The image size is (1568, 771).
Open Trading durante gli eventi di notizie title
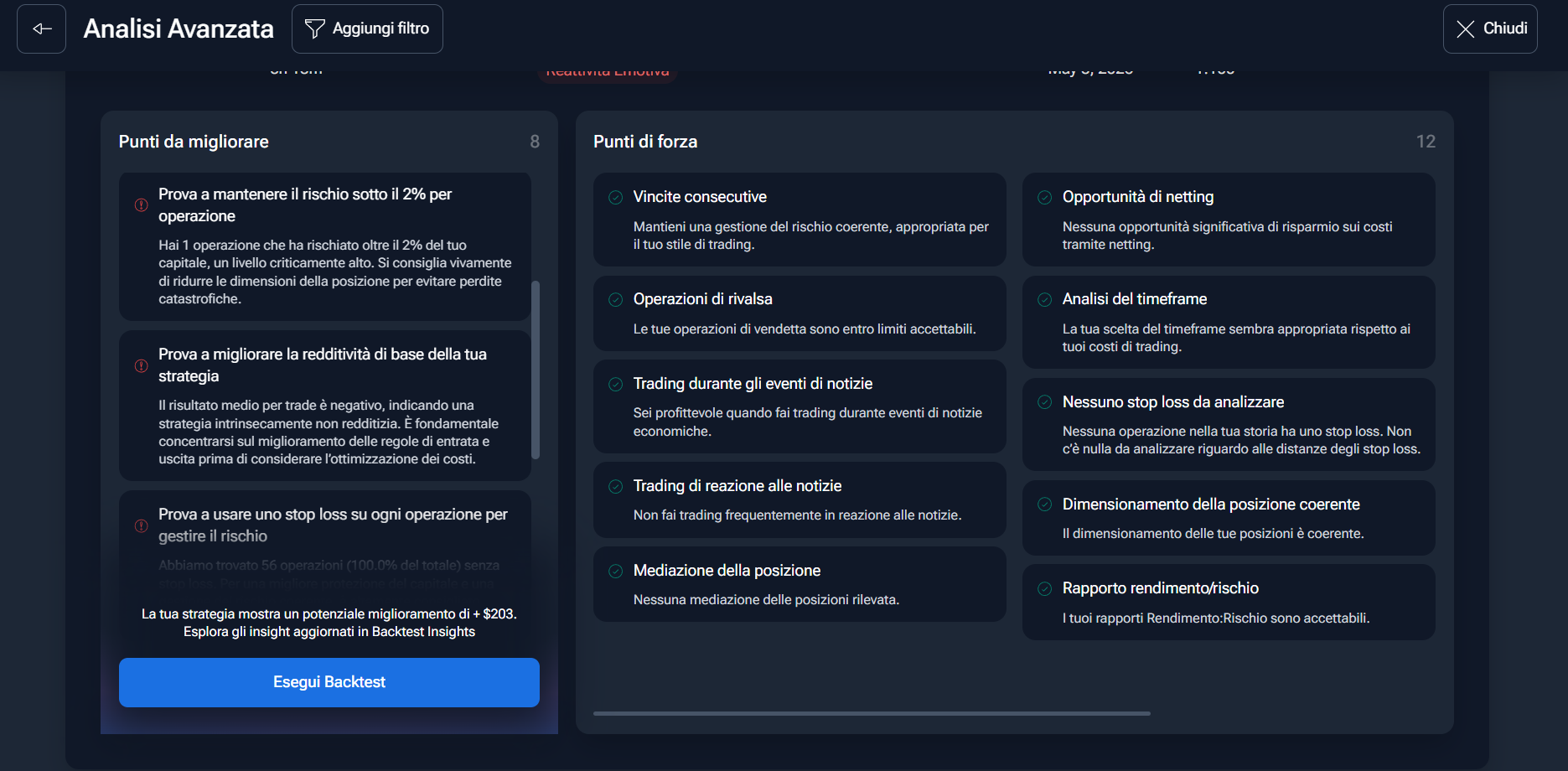tap(753, 384)
